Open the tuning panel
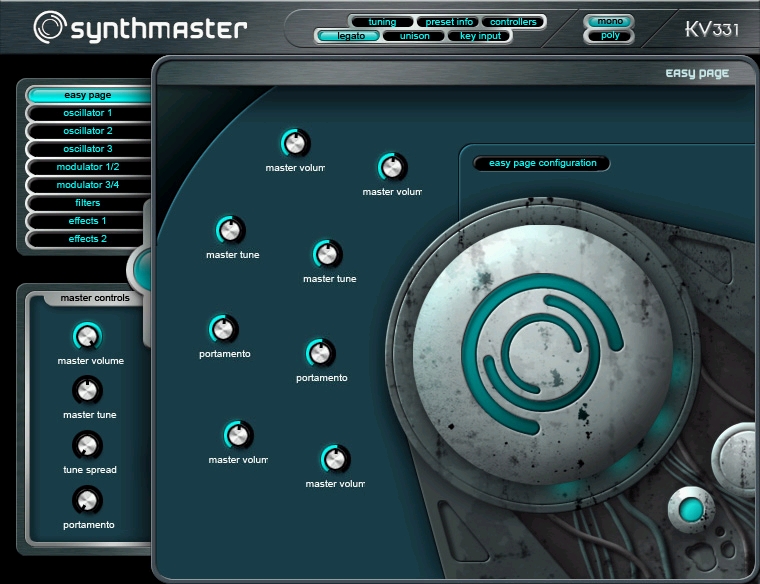760x584 pixels. coord(382,22)
